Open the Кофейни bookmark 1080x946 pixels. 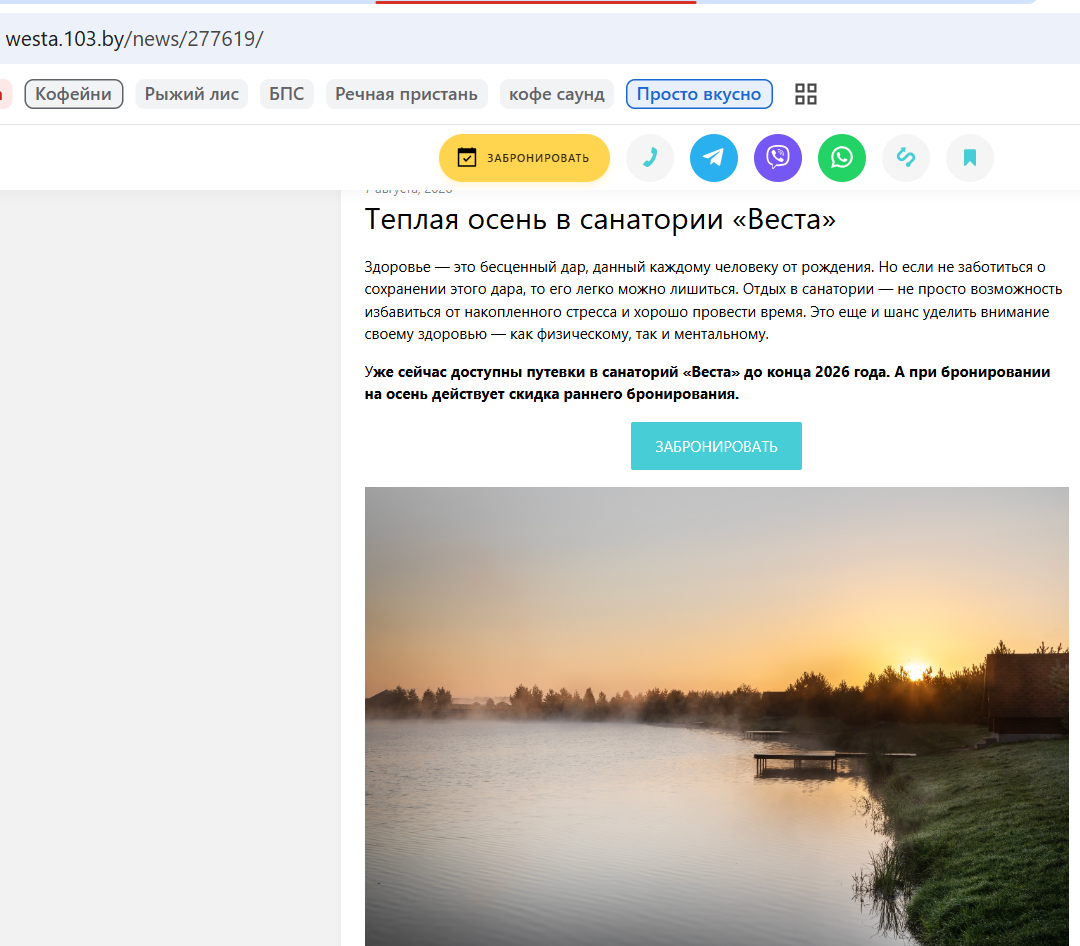[74, 94]
